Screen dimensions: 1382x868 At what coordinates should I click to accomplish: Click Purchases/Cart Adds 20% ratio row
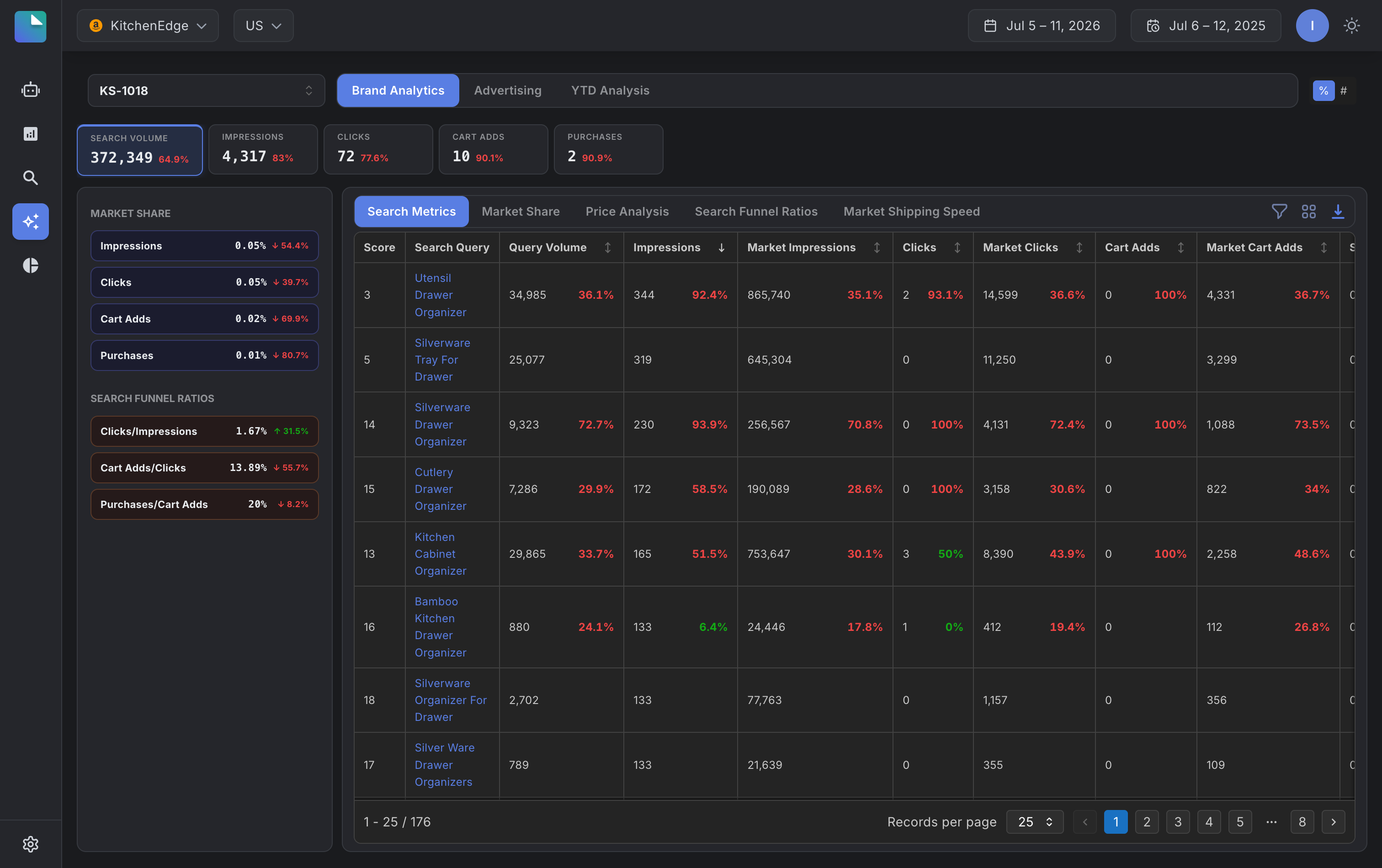coord(204,504)
